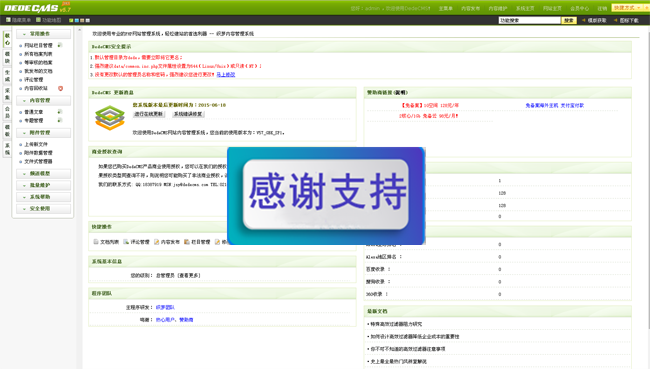This screenshot has width=650, height=369.
Task: Switch to the 会员 vertical tab
Action: pos(7,112)
